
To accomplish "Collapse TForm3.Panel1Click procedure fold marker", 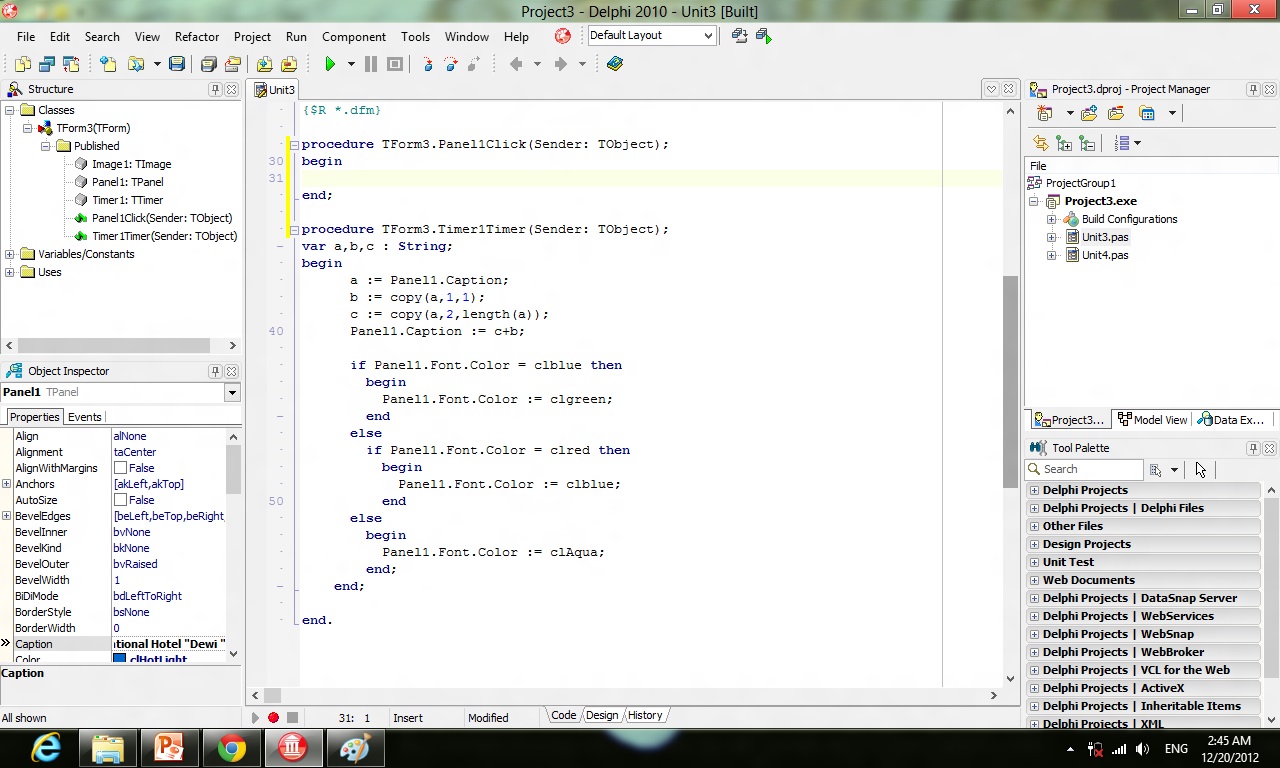I will click(x=294, y=145).
